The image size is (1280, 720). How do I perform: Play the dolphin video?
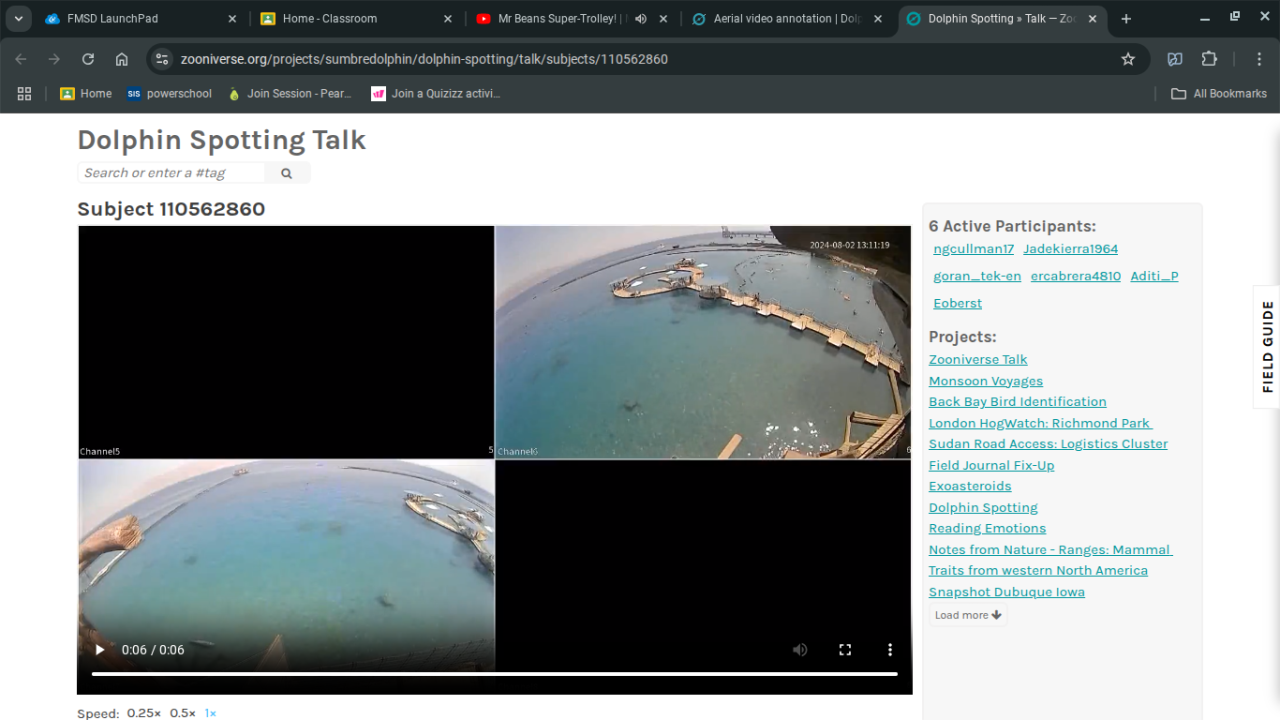tap(100, 650)
